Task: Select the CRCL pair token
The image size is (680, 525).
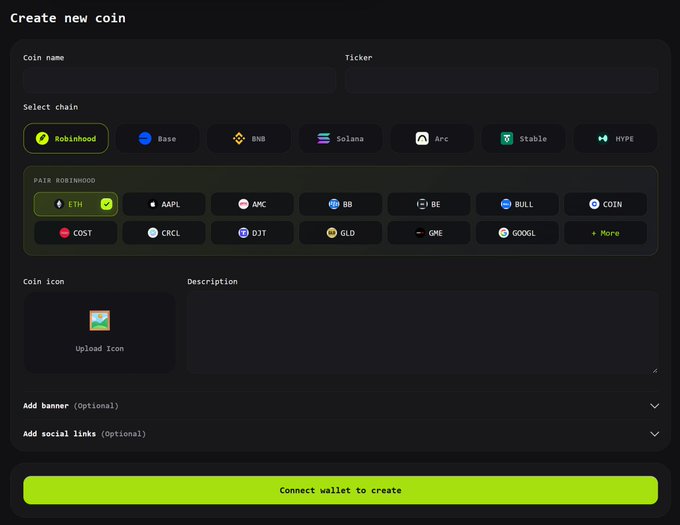Action: 164,233
